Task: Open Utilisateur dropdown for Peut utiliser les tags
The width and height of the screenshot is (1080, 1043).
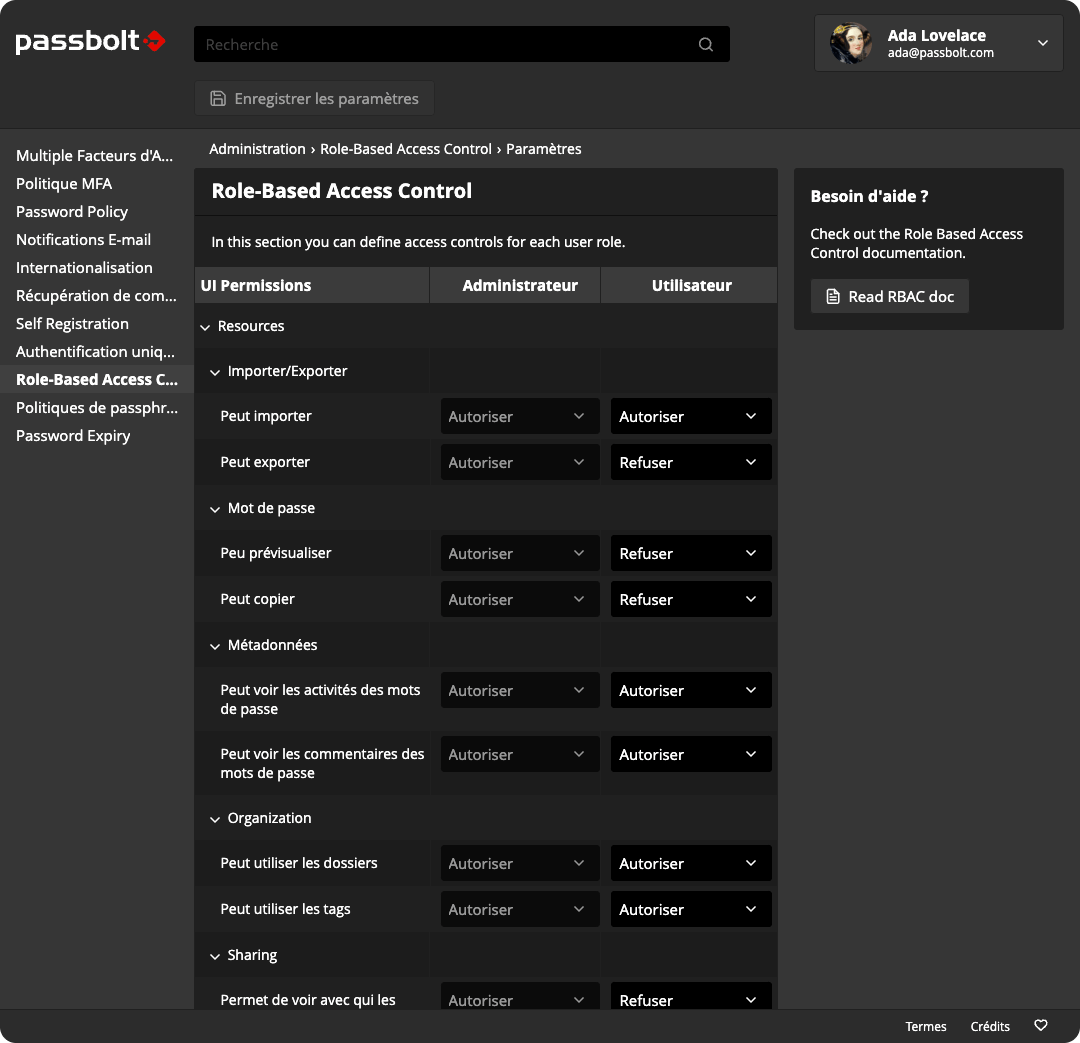Action: (691, 909)
